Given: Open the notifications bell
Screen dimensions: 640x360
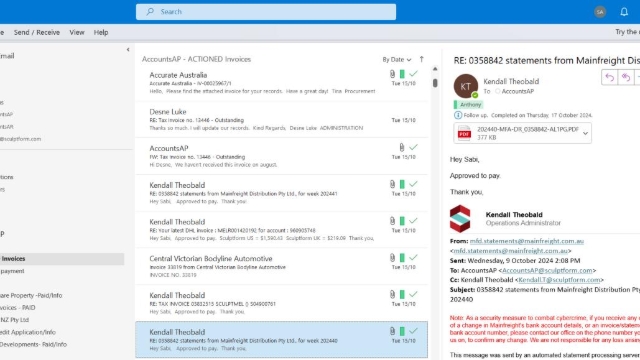Looking at the screenshot, I should click(x=624, y=12).
